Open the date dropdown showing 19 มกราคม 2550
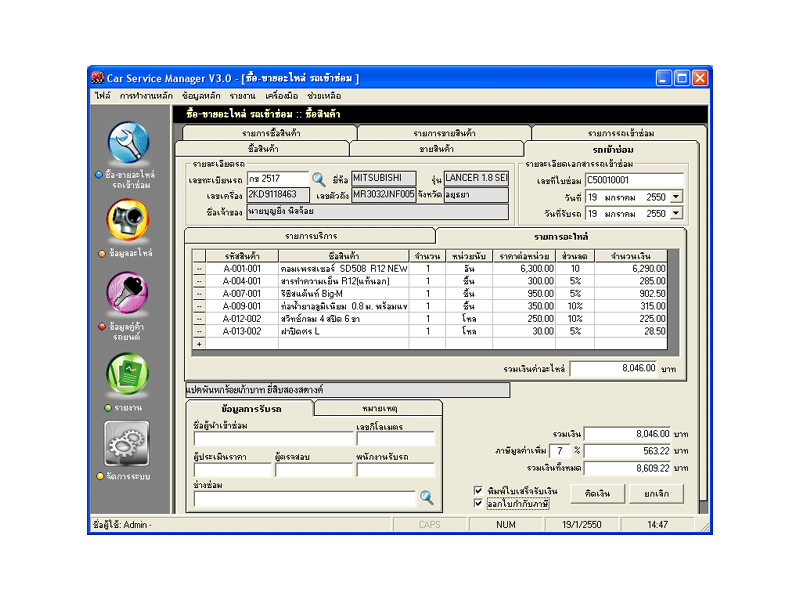 click(676, 197)
